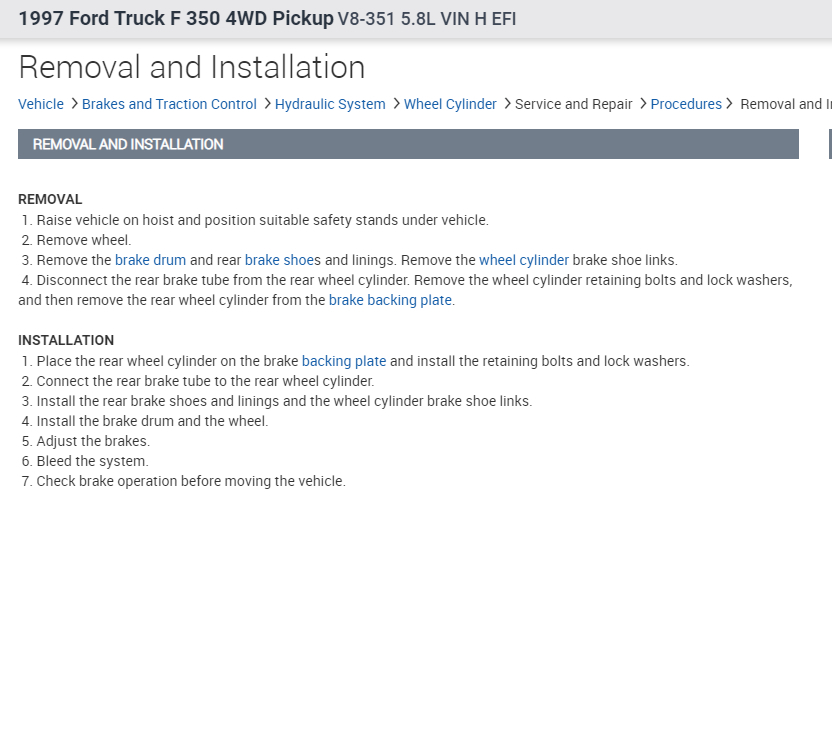Image resolution: width=832 pixels, height=736 pixels.
Task: Collapse the REMOVAL AND INSTALLATION section header
Action: (408, 144)
